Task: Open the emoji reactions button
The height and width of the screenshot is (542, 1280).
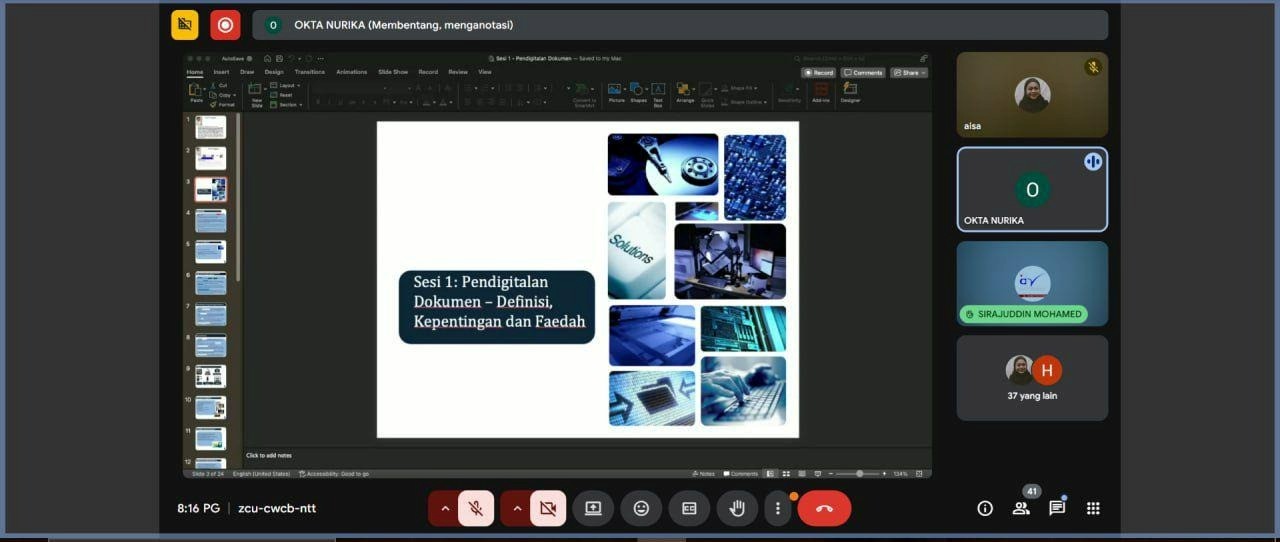Action: point(641,508)
